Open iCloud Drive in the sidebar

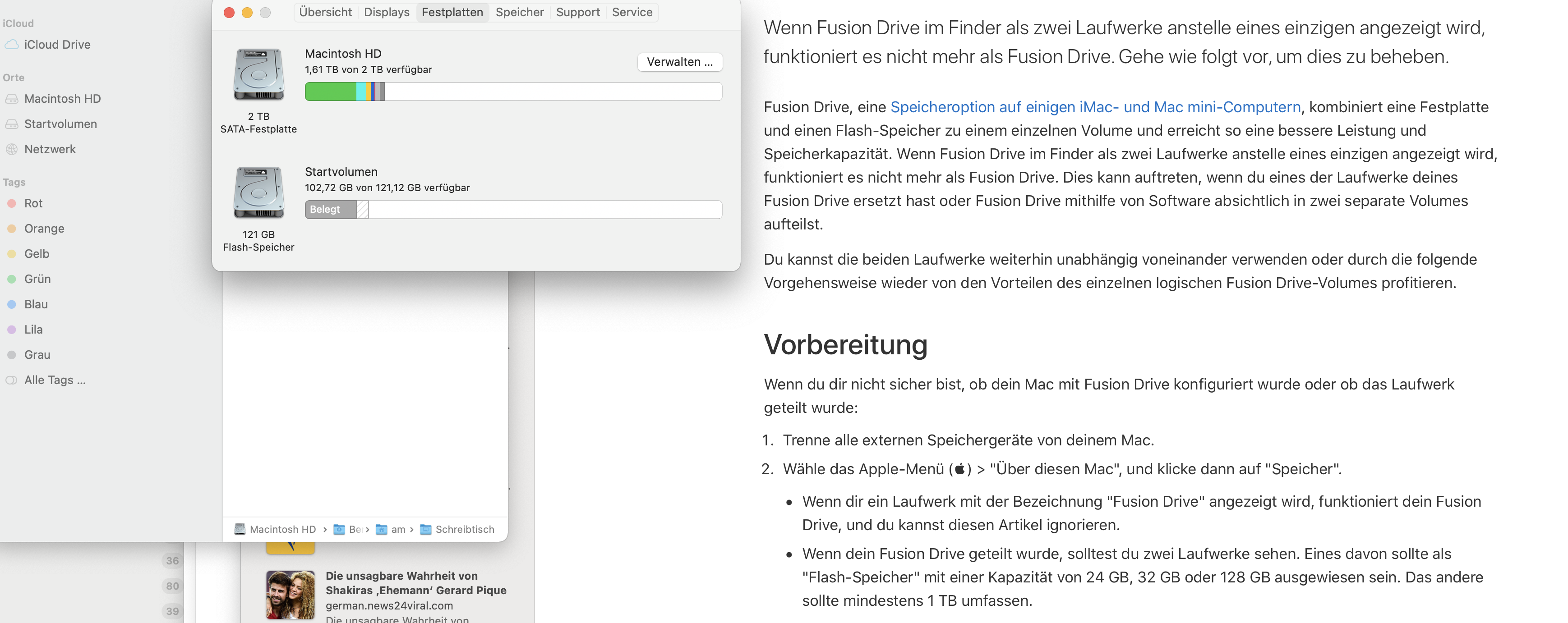point(56,45)
